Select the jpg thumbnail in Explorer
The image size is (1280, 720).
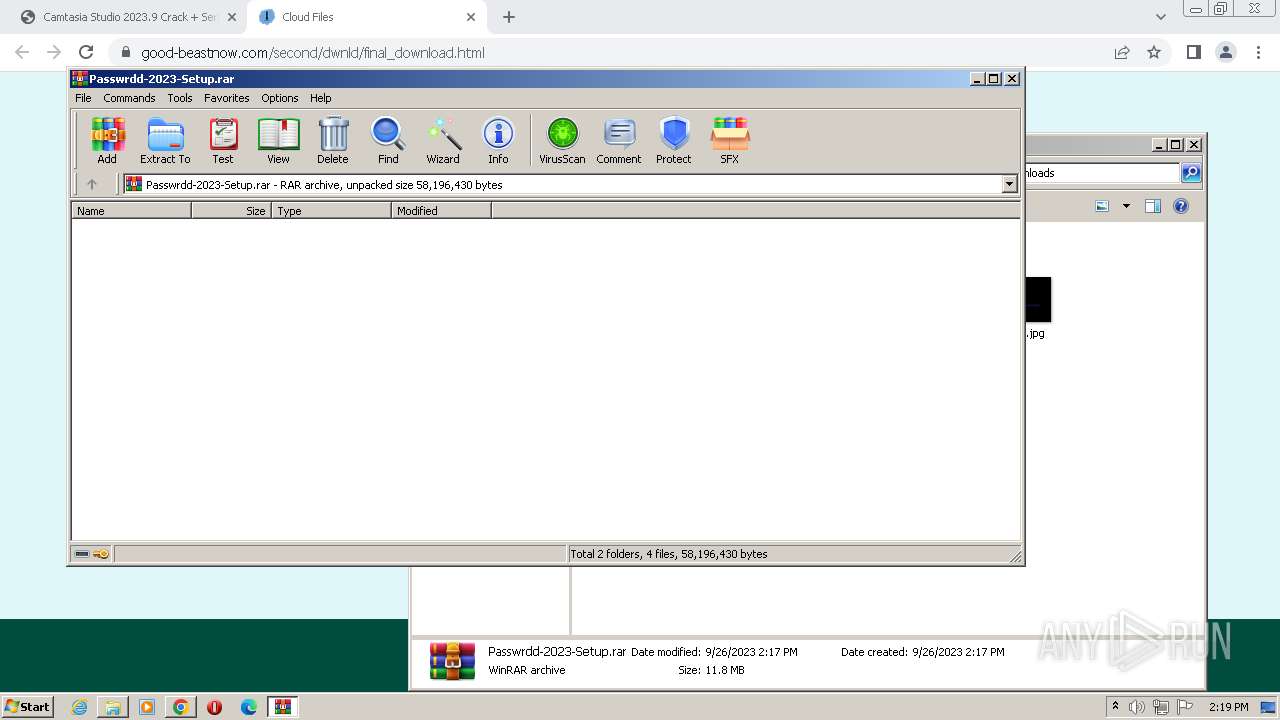(1038, 300)
